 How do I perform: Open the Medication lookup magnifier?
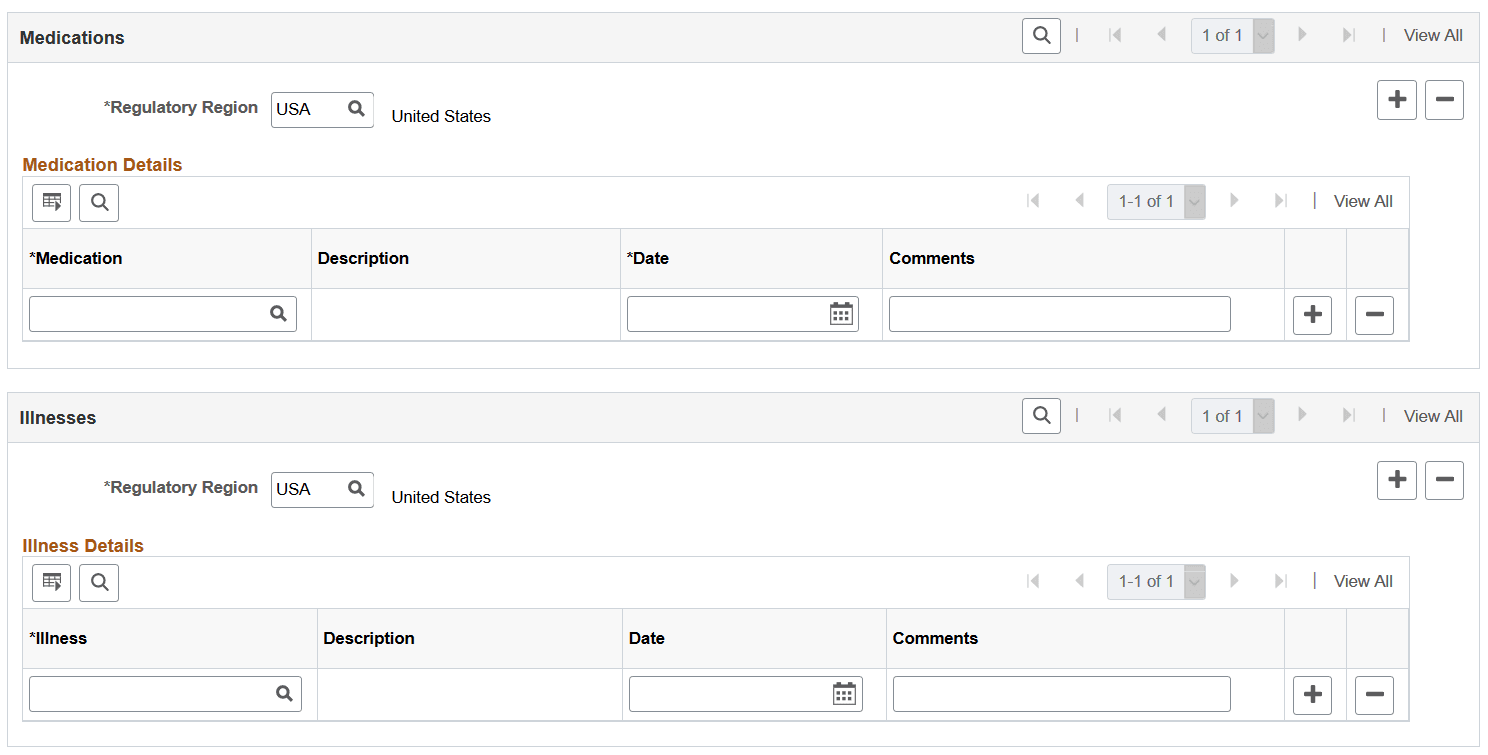[x=278, y=314]
